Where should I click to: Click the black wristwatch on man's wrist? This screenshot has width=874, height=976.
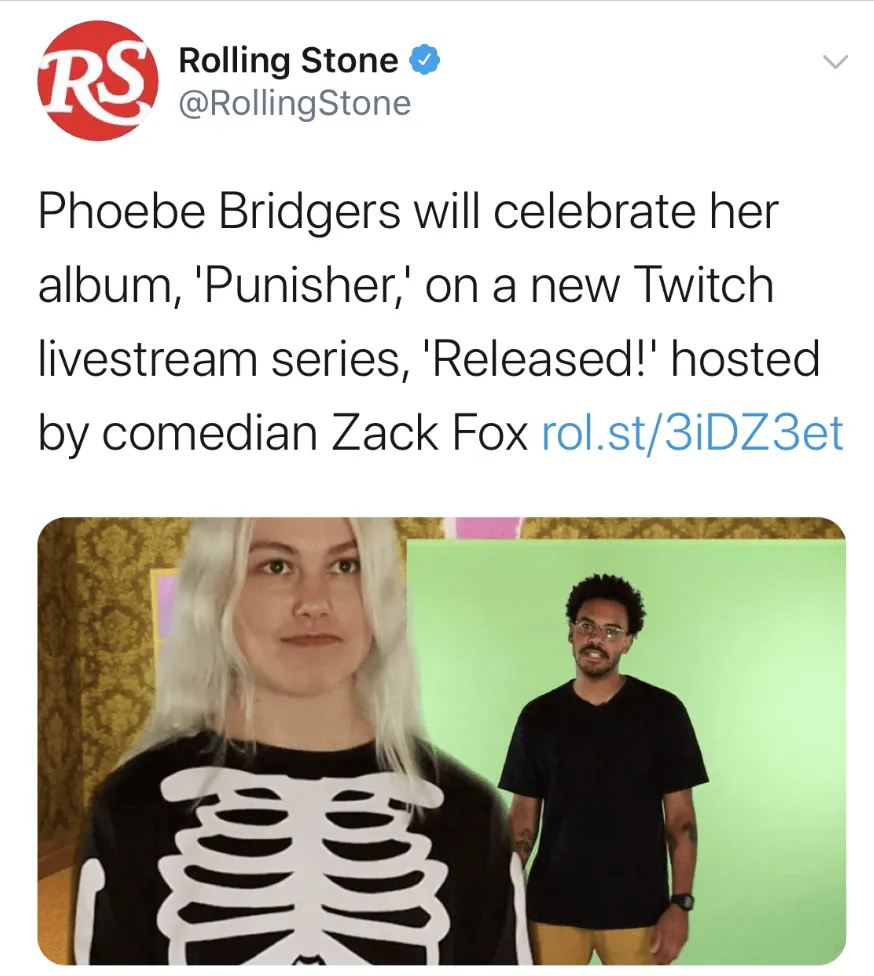[683, 901]
